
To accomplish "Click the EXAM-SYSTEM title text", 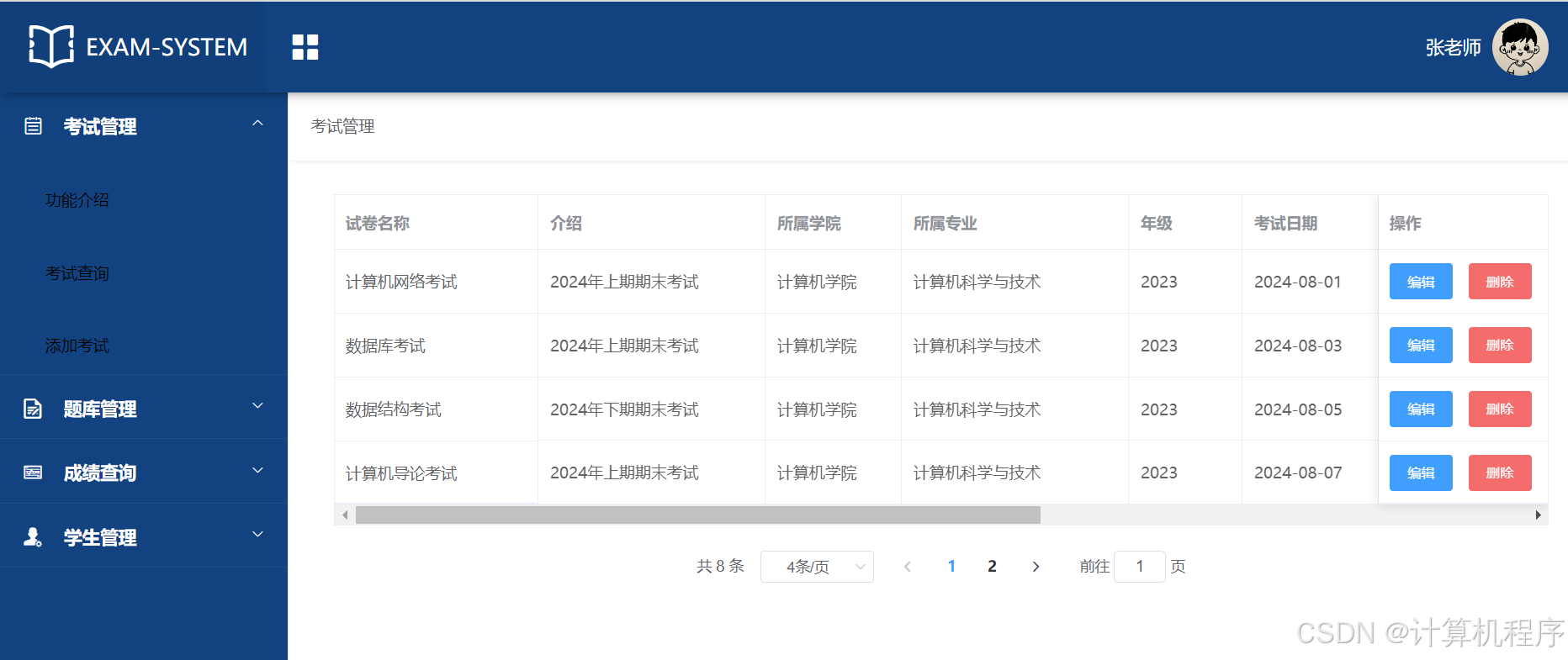I will (x=167, y=47).
